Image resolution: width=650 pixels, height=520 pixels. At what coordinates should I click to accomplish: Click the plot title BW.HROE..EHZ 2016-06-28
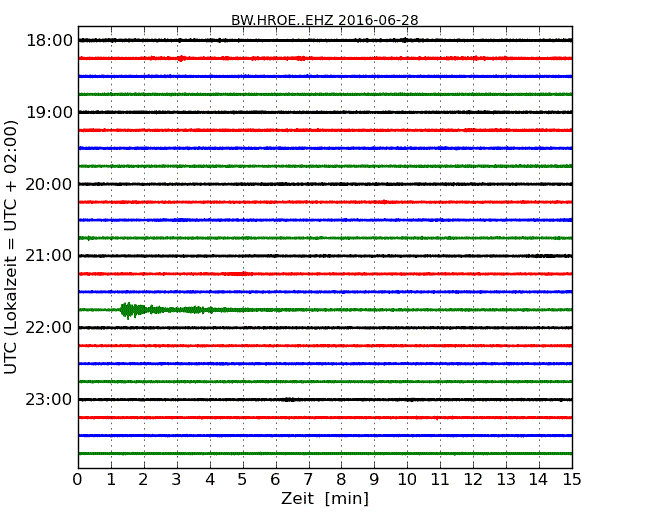click(x=325, y=20)
